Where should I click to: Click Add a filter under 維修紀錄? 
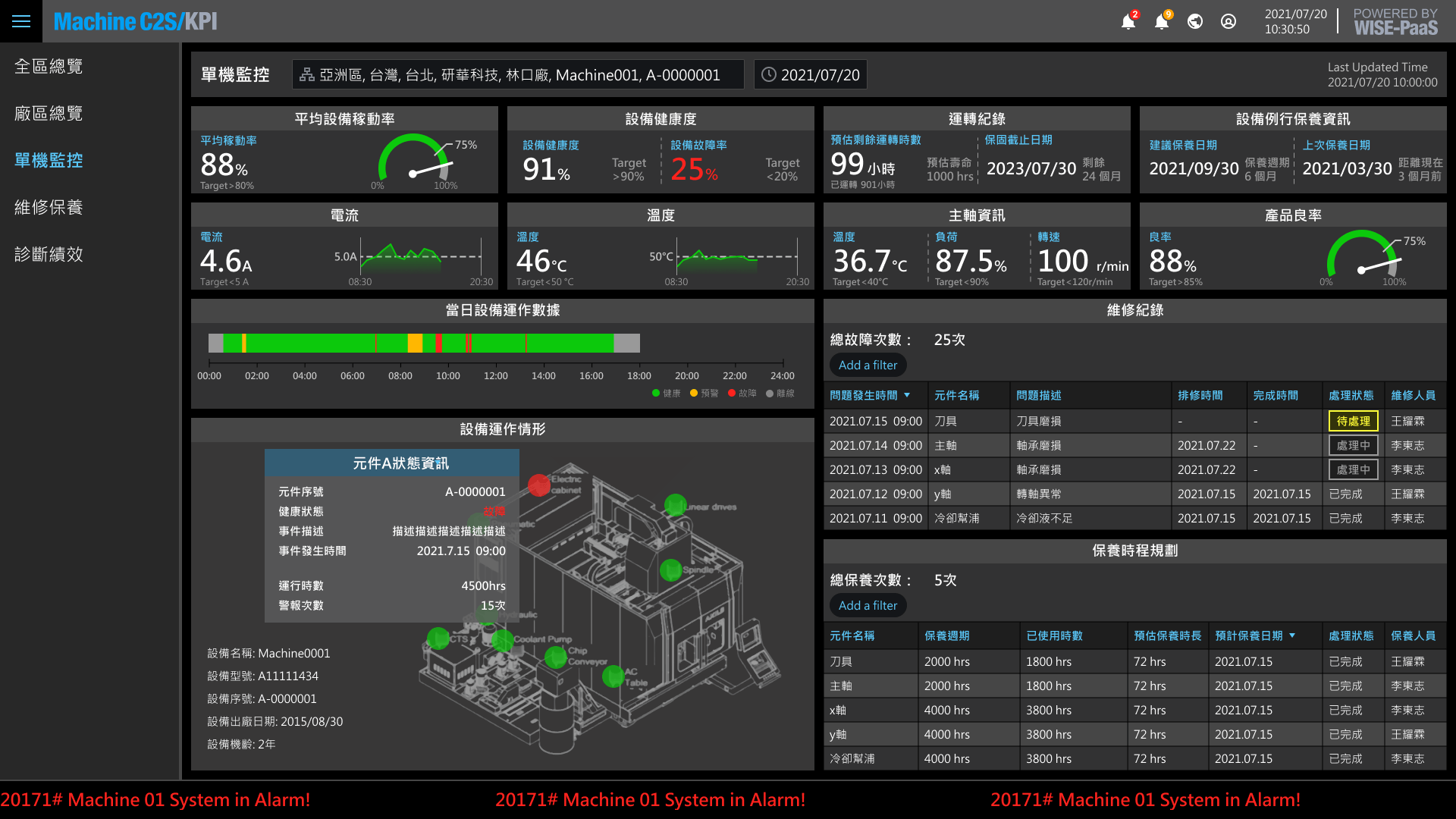pos(868,365)
